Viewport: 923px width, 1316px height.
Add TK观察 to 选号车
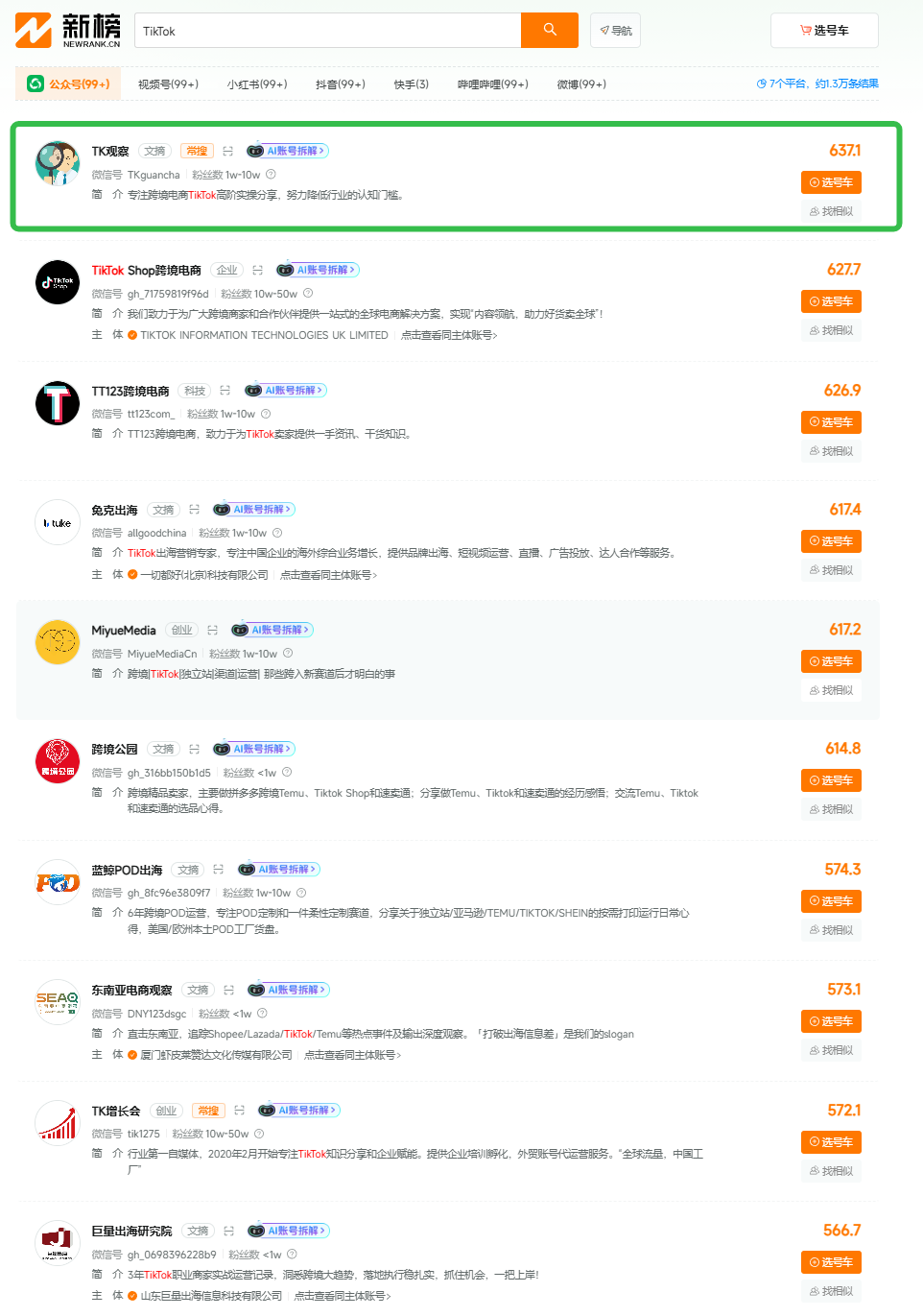(x=831, y=182)
